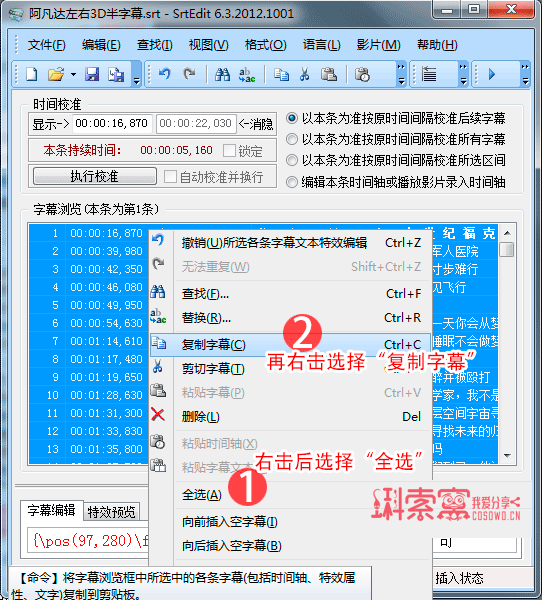Open the dropdown arrow beside Open folder icon
542x600 pixels.
click(x=73, y=75)
